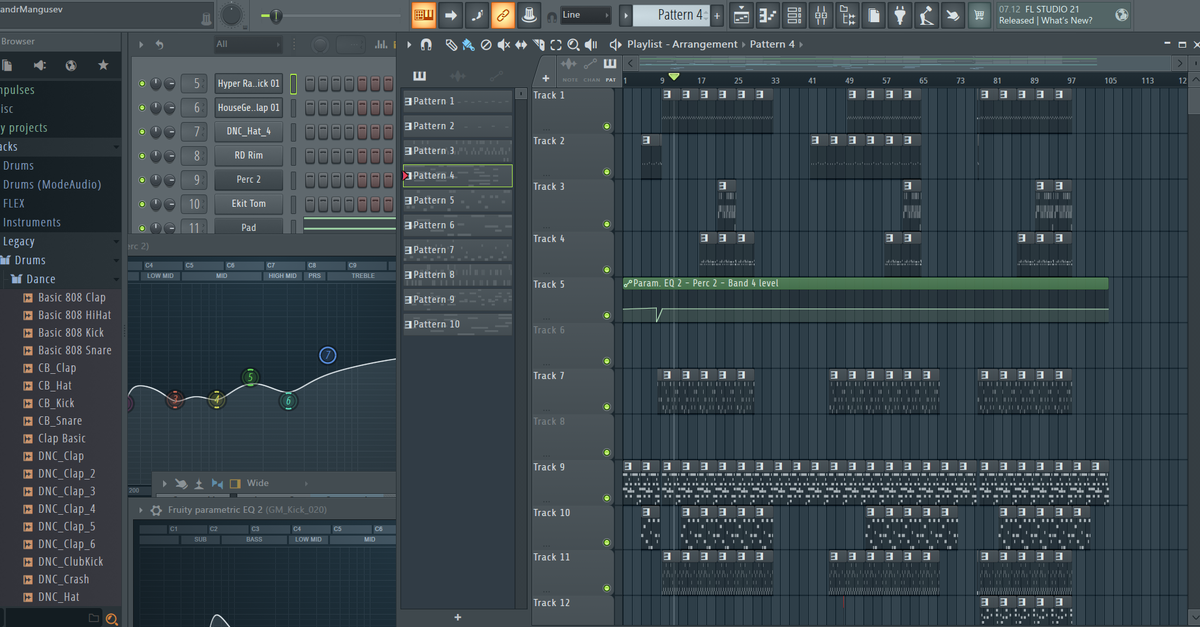The image size is (1200, 627).
Task: Mute Track 1 with its green light
Action: [607, 126]
